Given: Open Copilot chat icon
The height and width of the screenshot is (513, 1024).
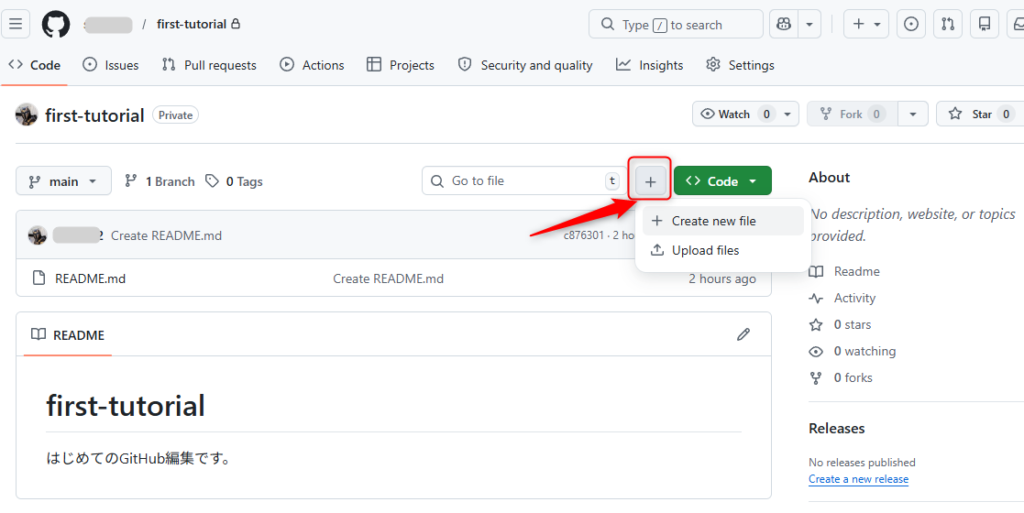Looking at the screenshot, I should 785,24.
